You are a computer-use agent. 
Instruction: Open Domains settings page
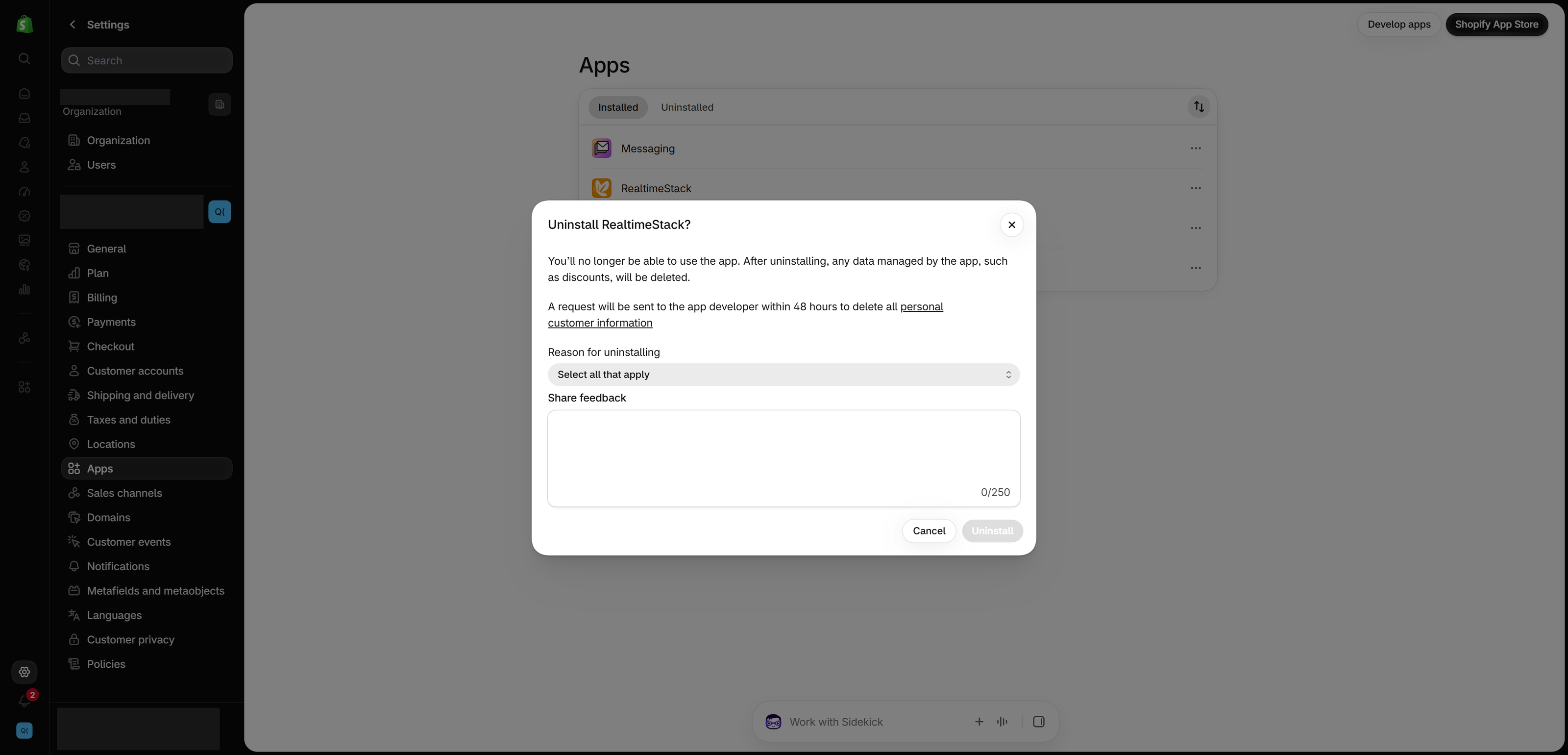point(147,518)
